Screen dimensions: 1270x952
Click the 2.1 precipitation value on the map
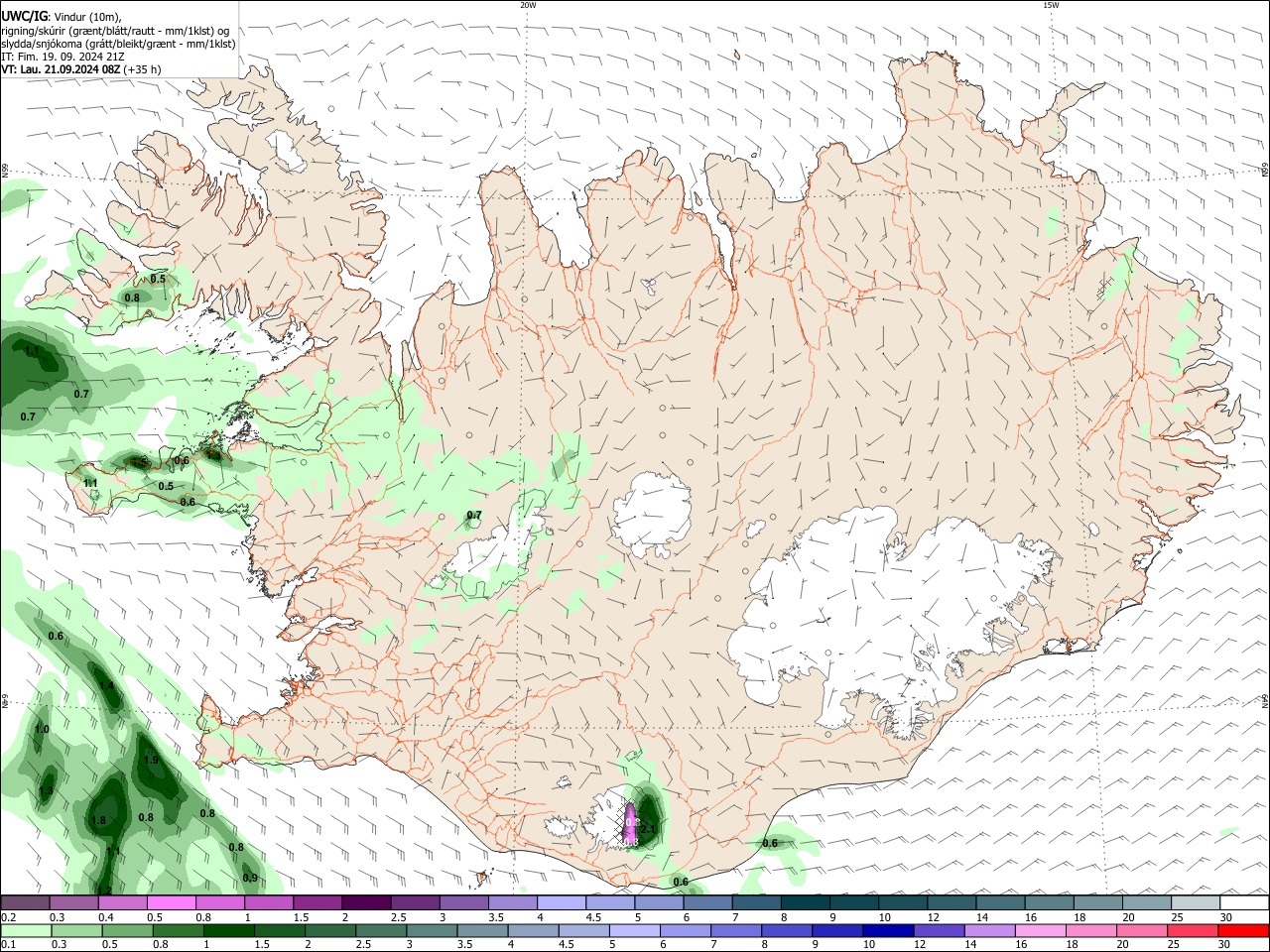tap(648, 828)
